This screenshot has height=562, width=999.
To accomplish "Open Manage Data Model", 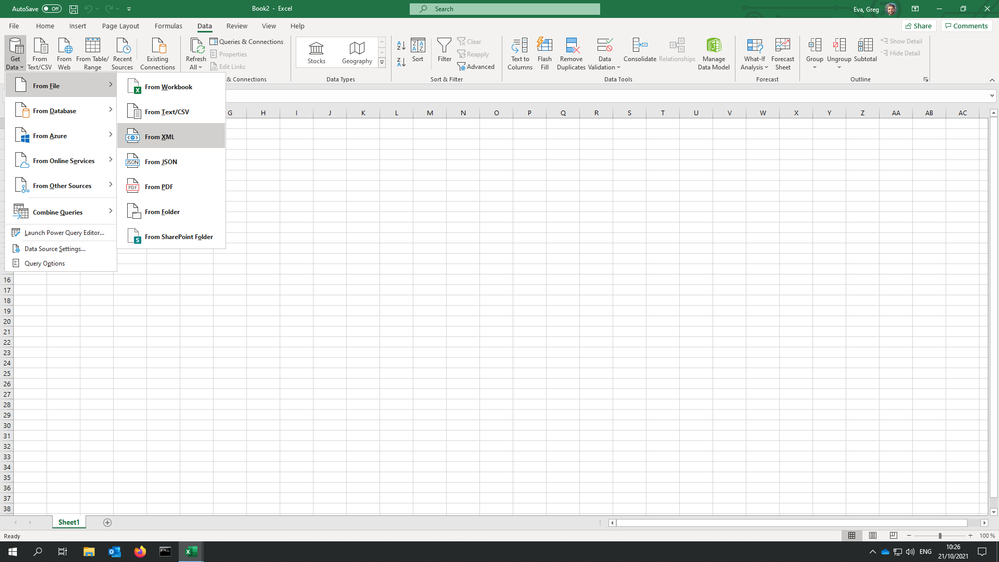I will [x=714, y=54].
